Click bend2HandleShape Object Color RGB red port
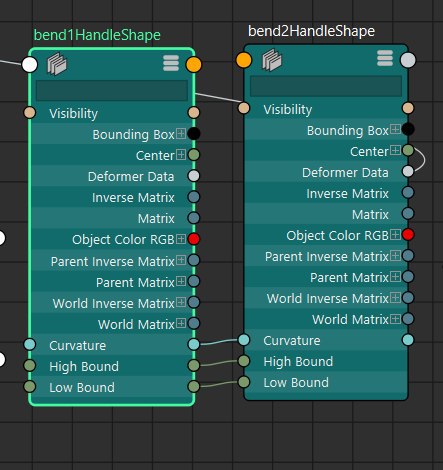 [x=408, y=234]
